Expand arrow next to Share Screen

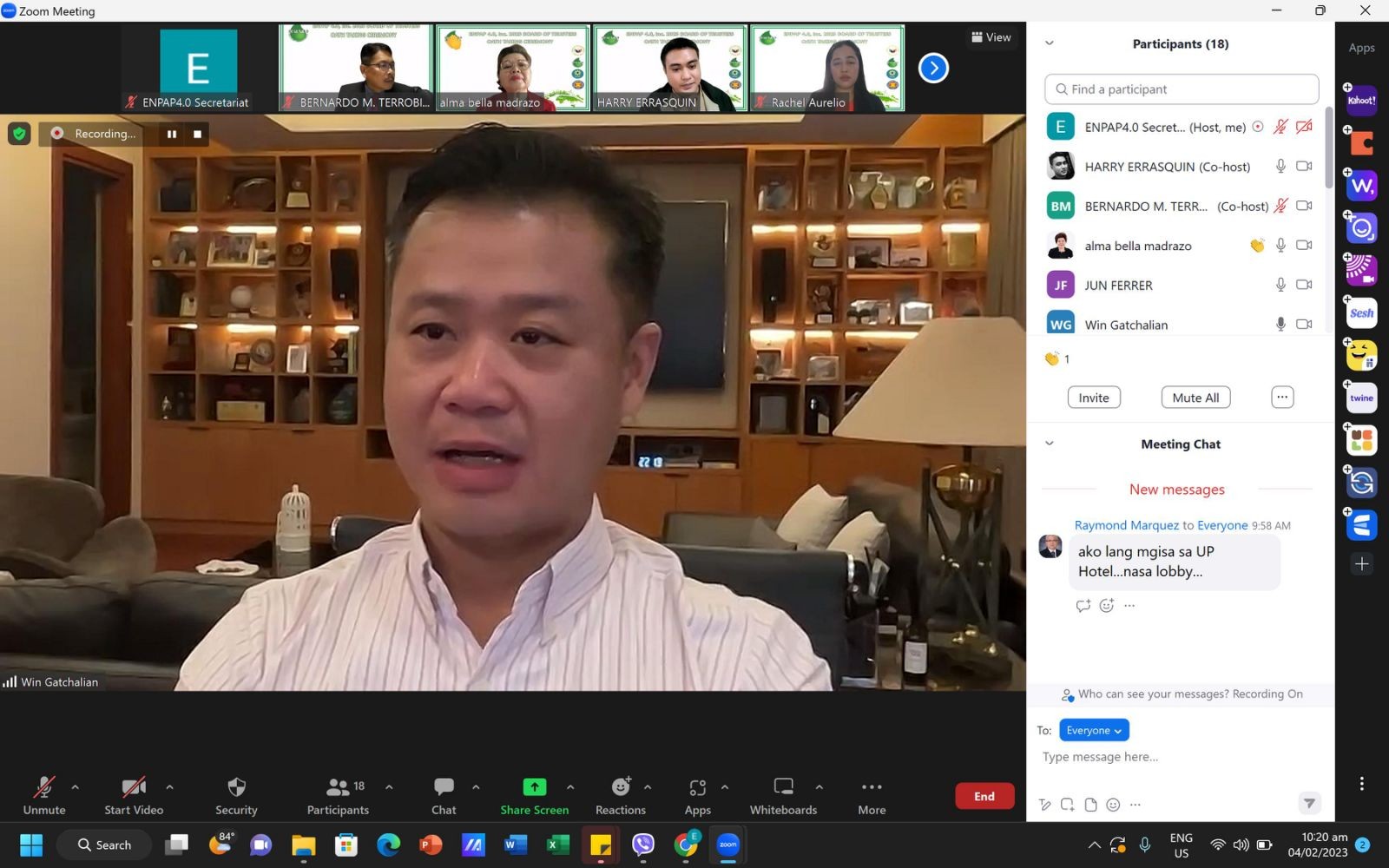click(570, 787)
